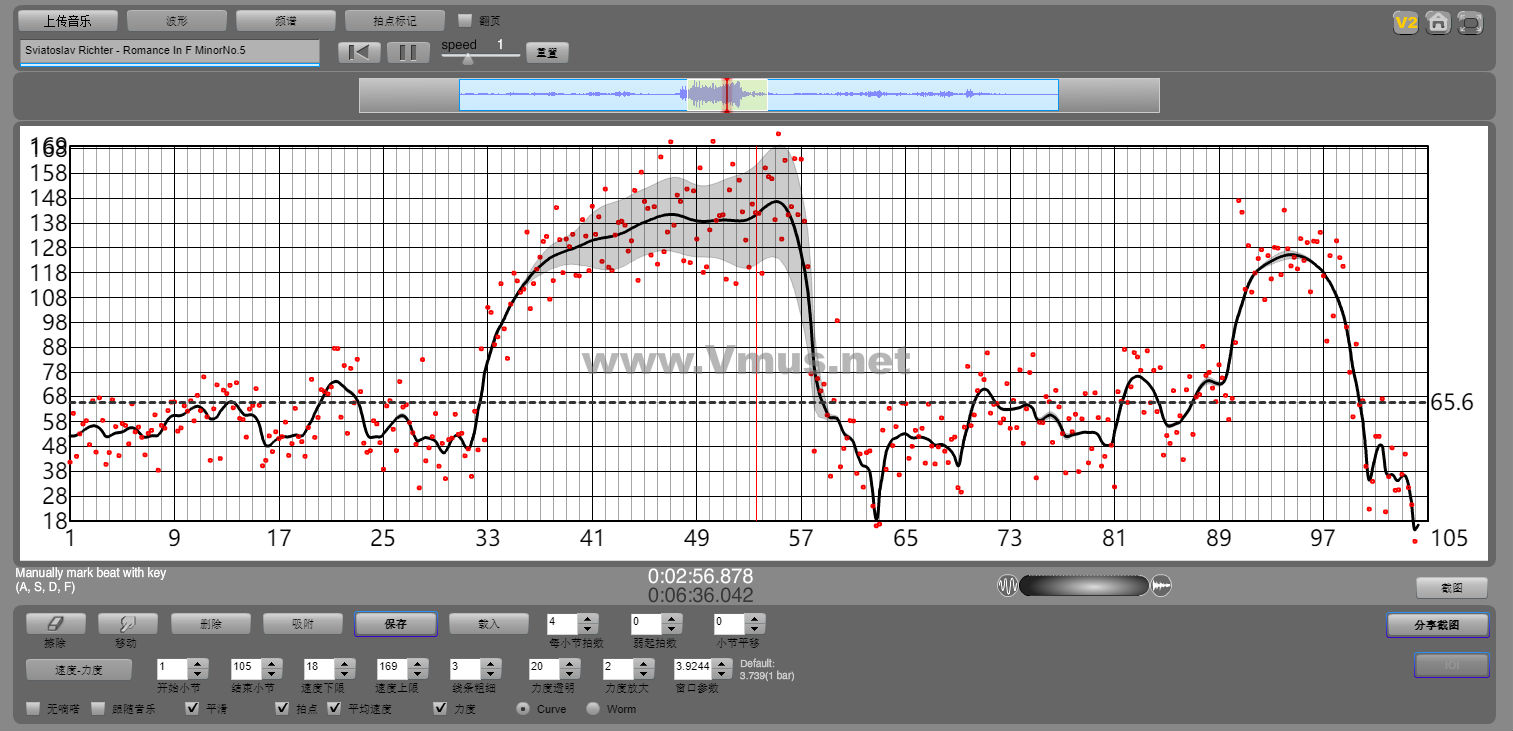Rewind playback to the start

[359, 53]
